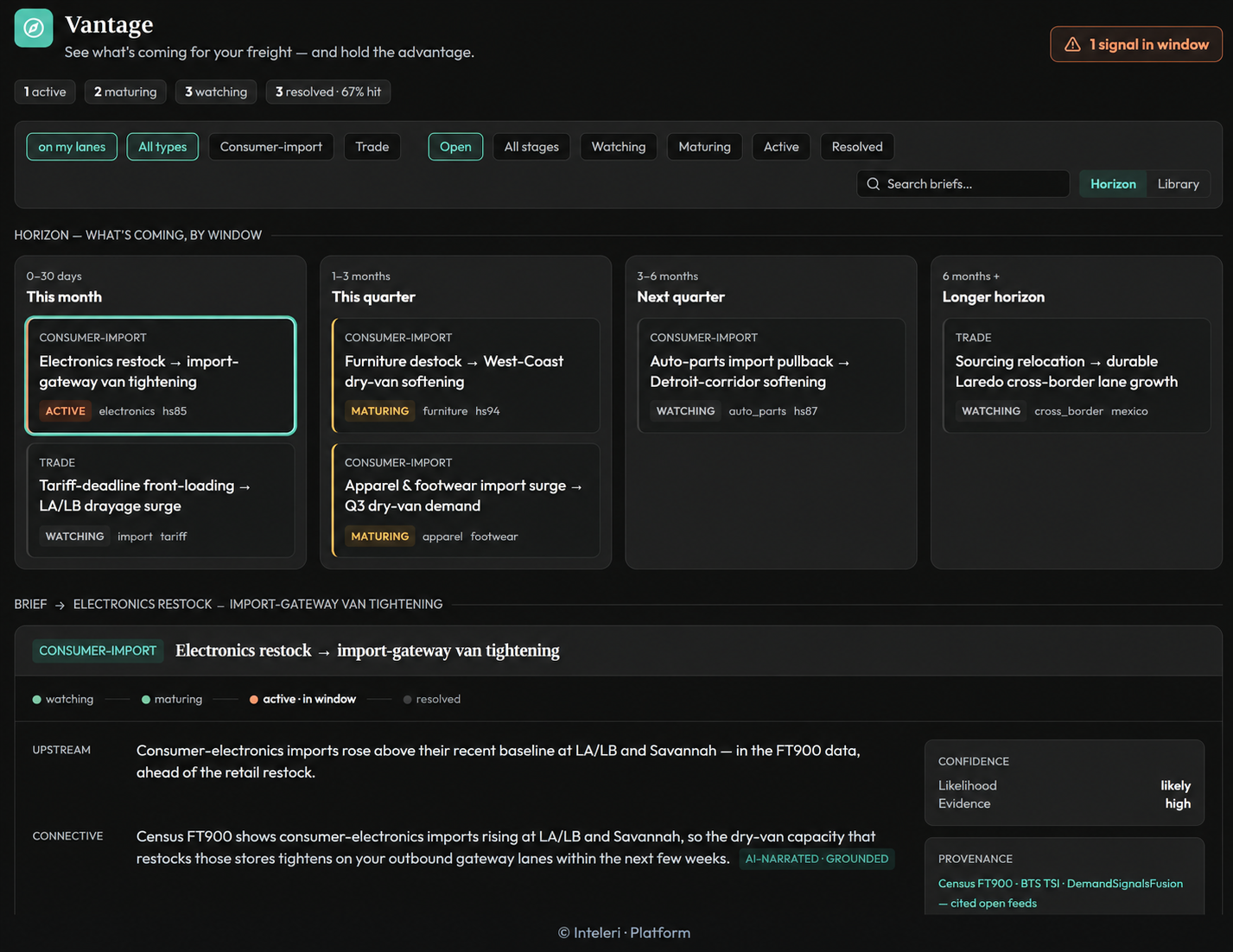The width and height of the screenshot is (1233, 952).
Task: Click the 'AI-NARRATED · GROUNDED' badge
Action: pyautogui.click(x=817, y=859)
